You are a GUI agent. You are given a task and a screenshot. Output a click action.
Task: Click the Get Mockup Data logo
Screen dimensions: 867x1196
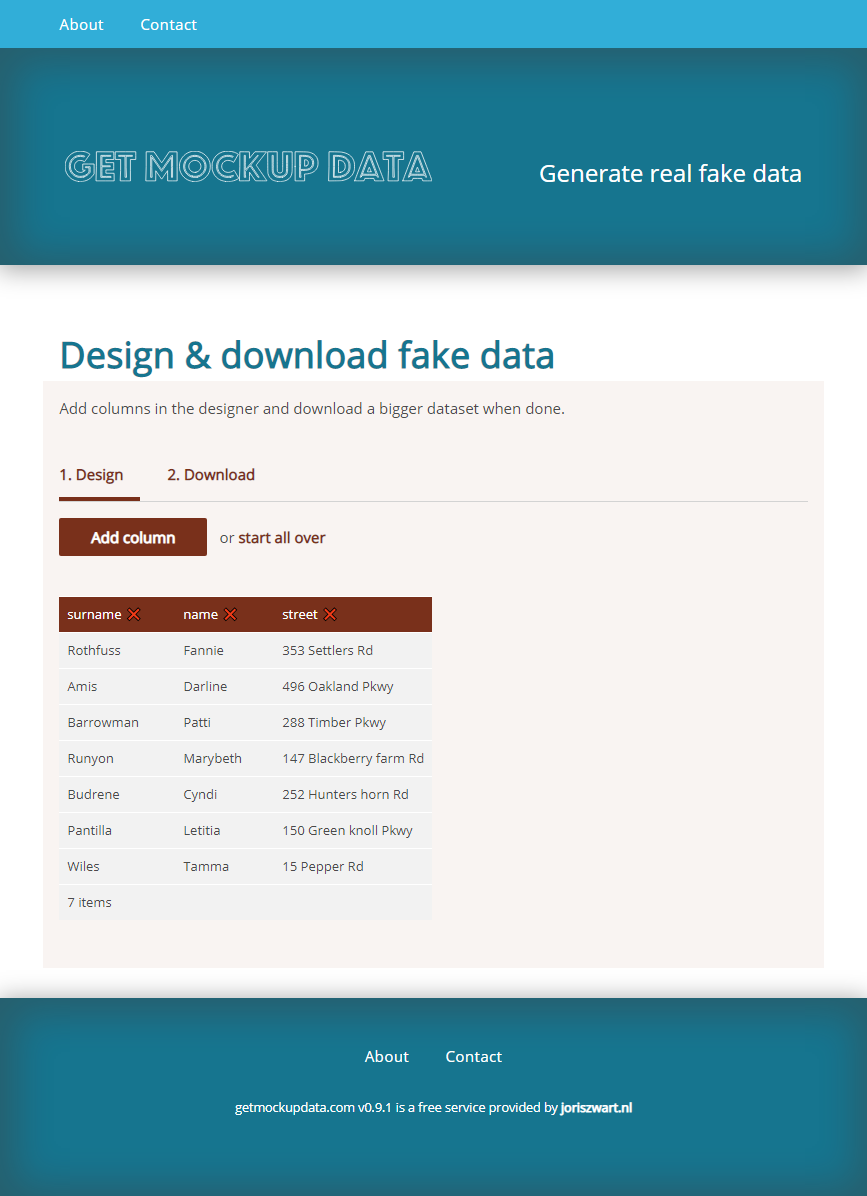click(249, 166)
